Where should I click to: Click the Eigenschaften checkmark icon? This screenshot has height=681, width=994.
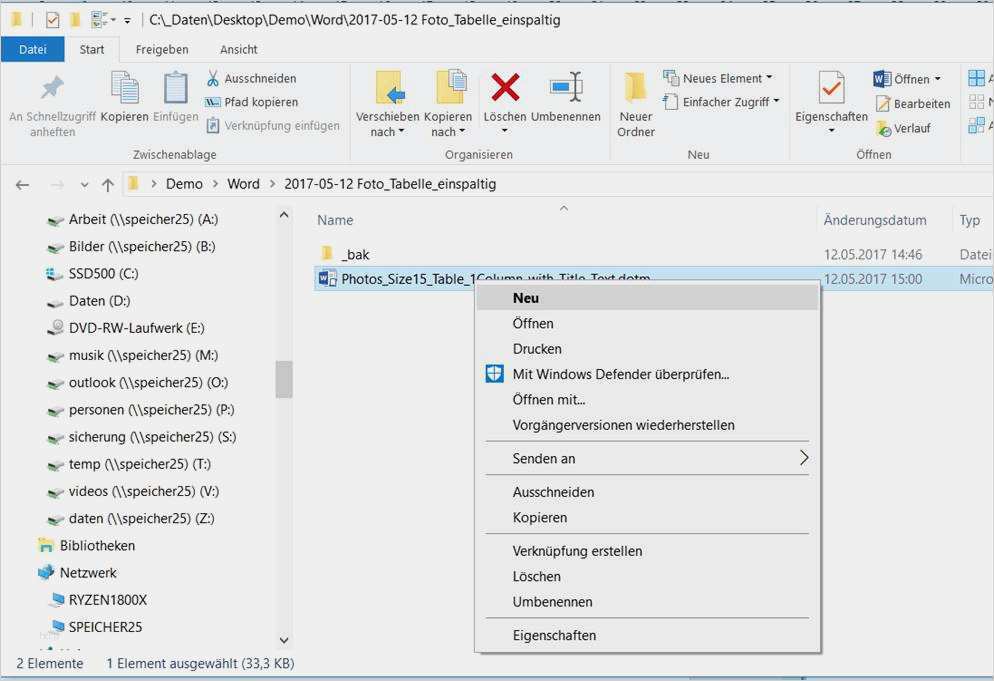pyautogui.click(x=831, y=88)
